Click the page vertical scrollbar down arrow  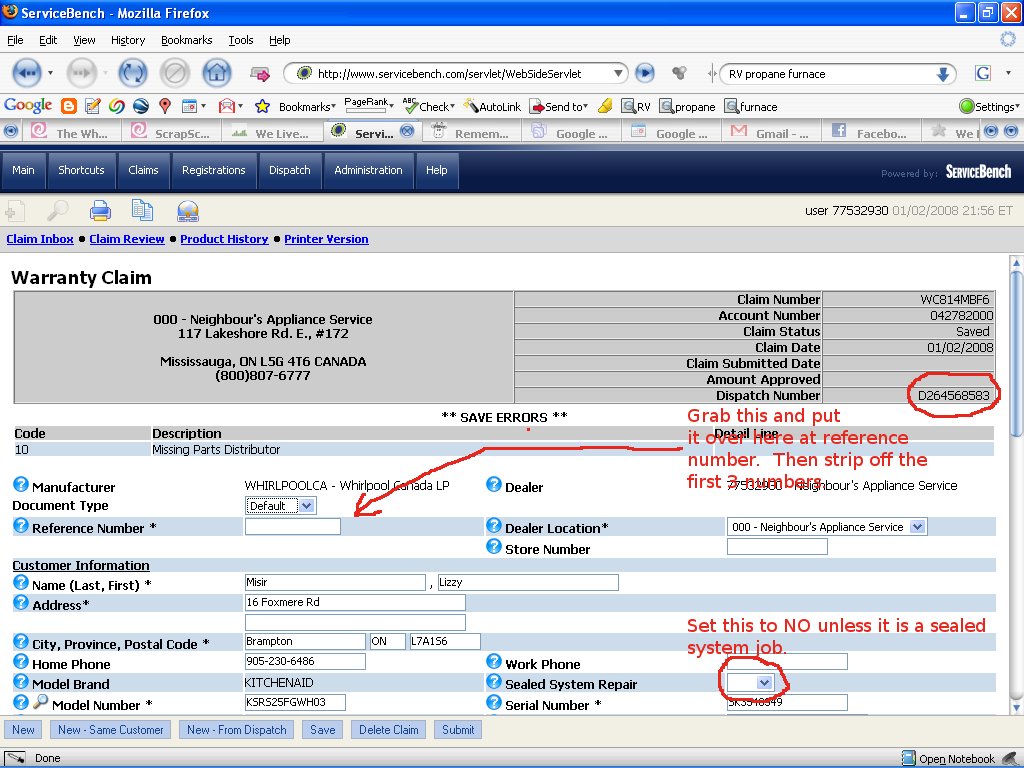click(x=1016, y=707)
